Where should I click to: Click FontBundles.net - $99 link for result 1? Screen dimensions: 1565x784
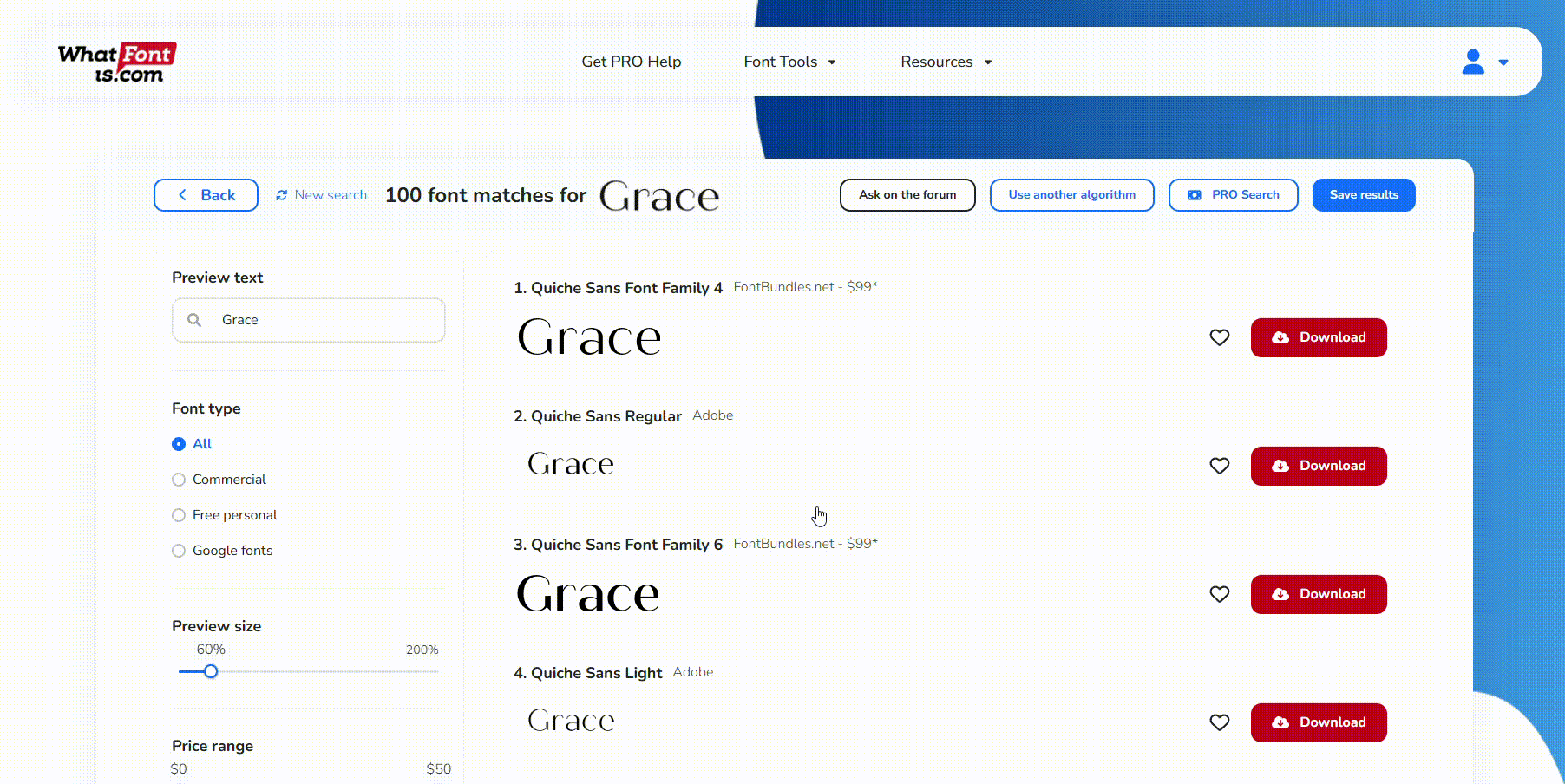click(806, 287)
